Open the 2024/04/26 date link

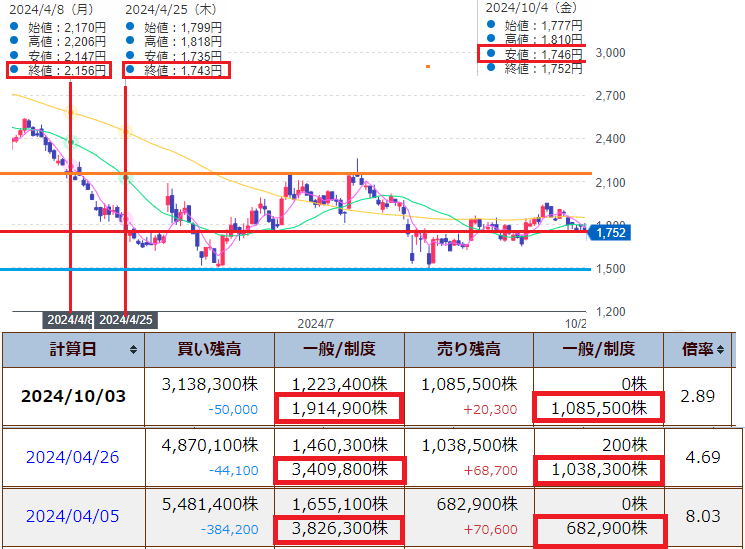tap(73, 457)
